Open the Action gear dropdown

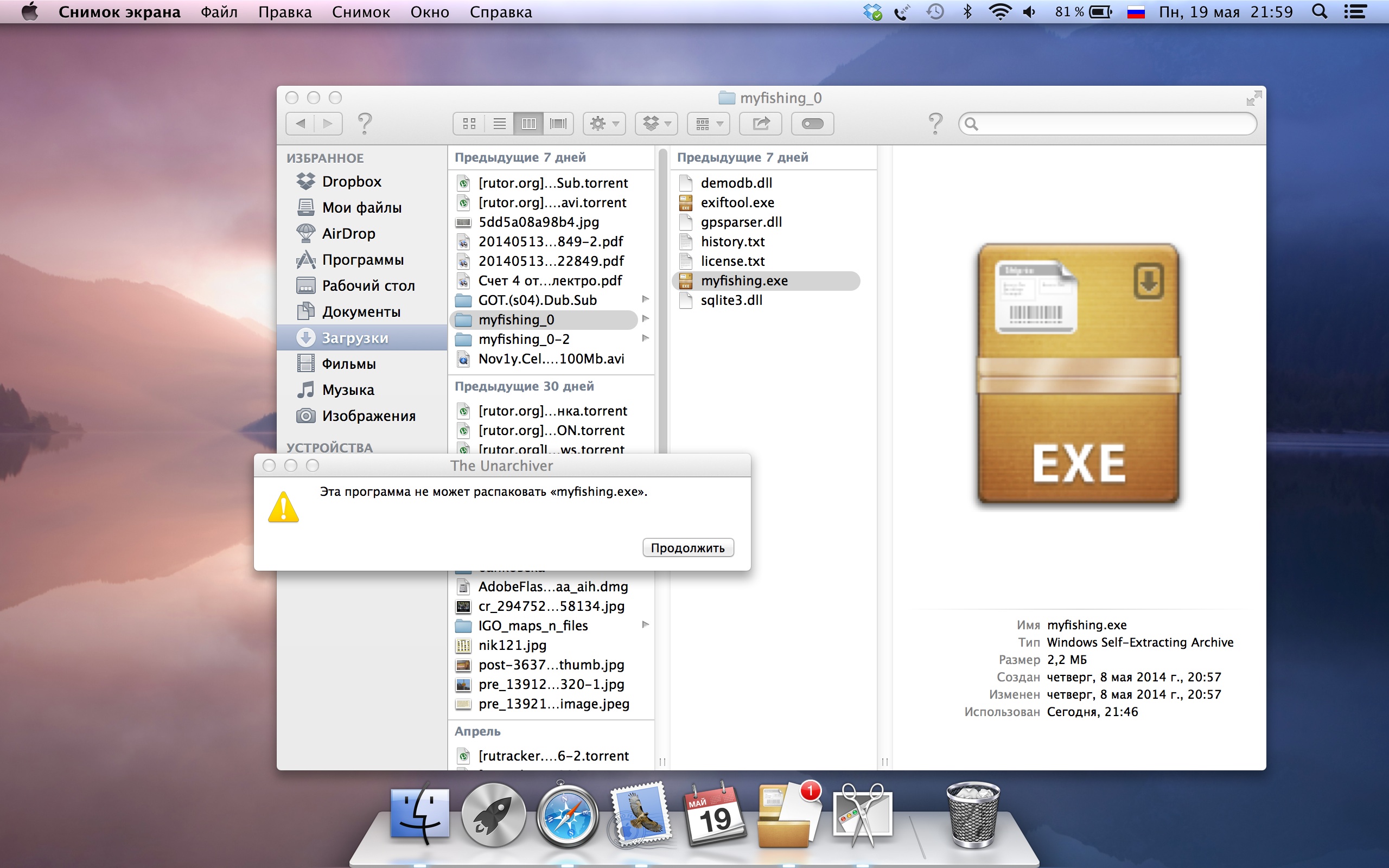(x=604, y=124)
